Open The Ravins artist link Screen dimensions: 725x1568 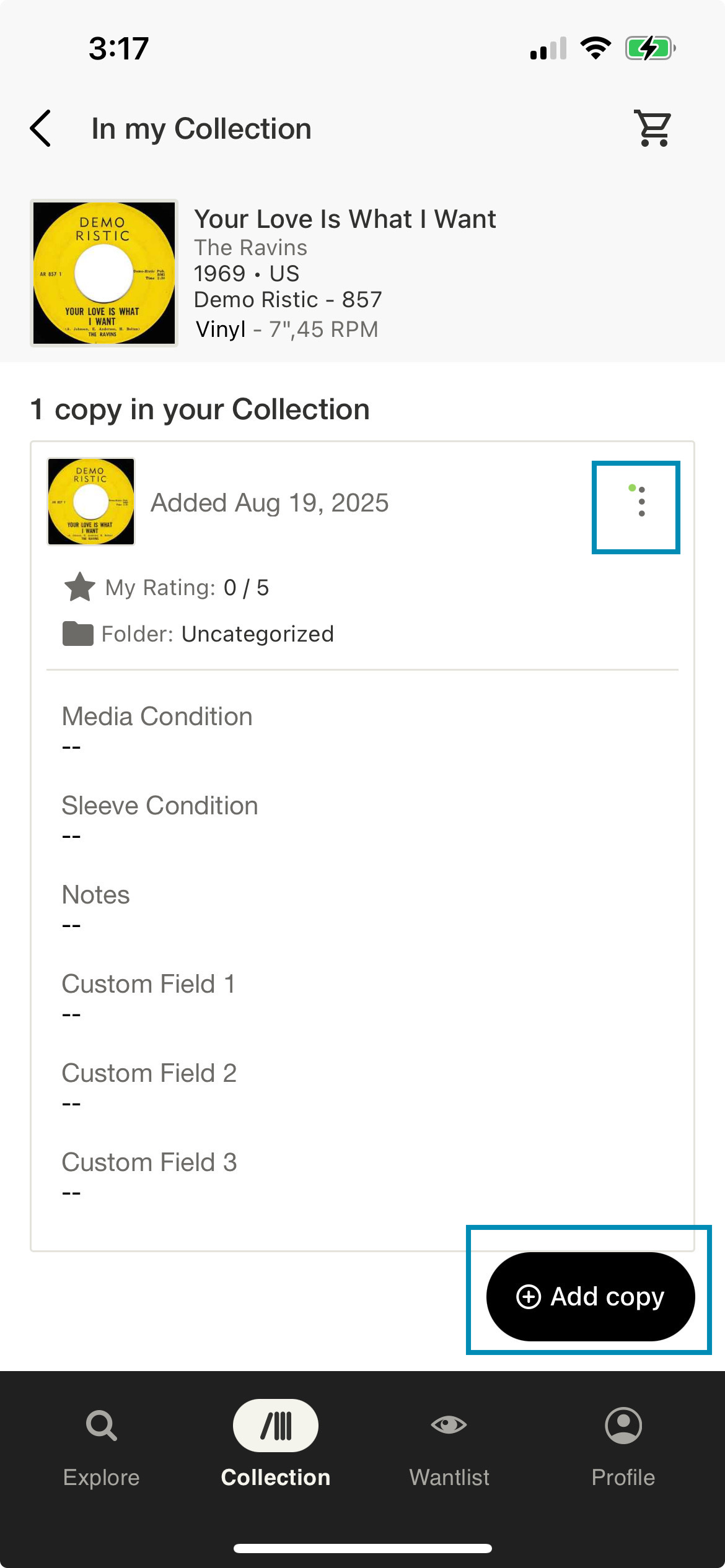250,248
